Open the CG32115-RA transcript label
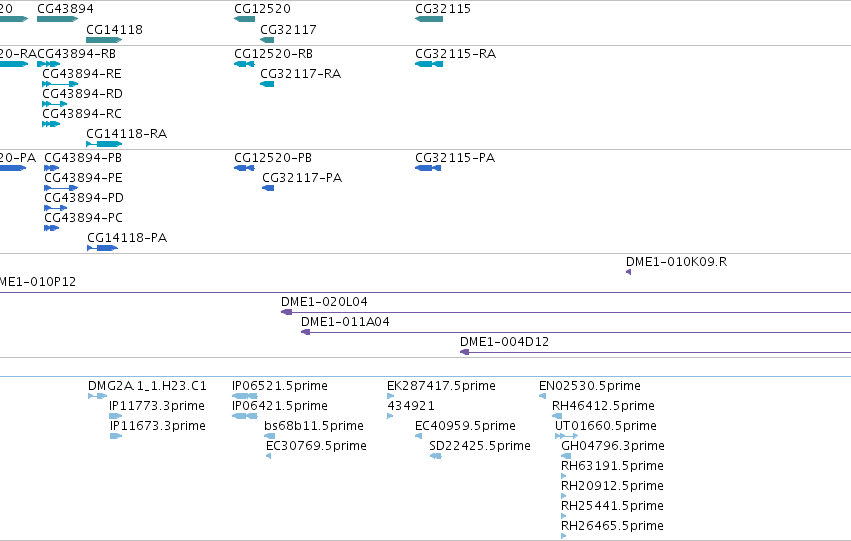Screen dimensions: 851x541 (455, 54)
